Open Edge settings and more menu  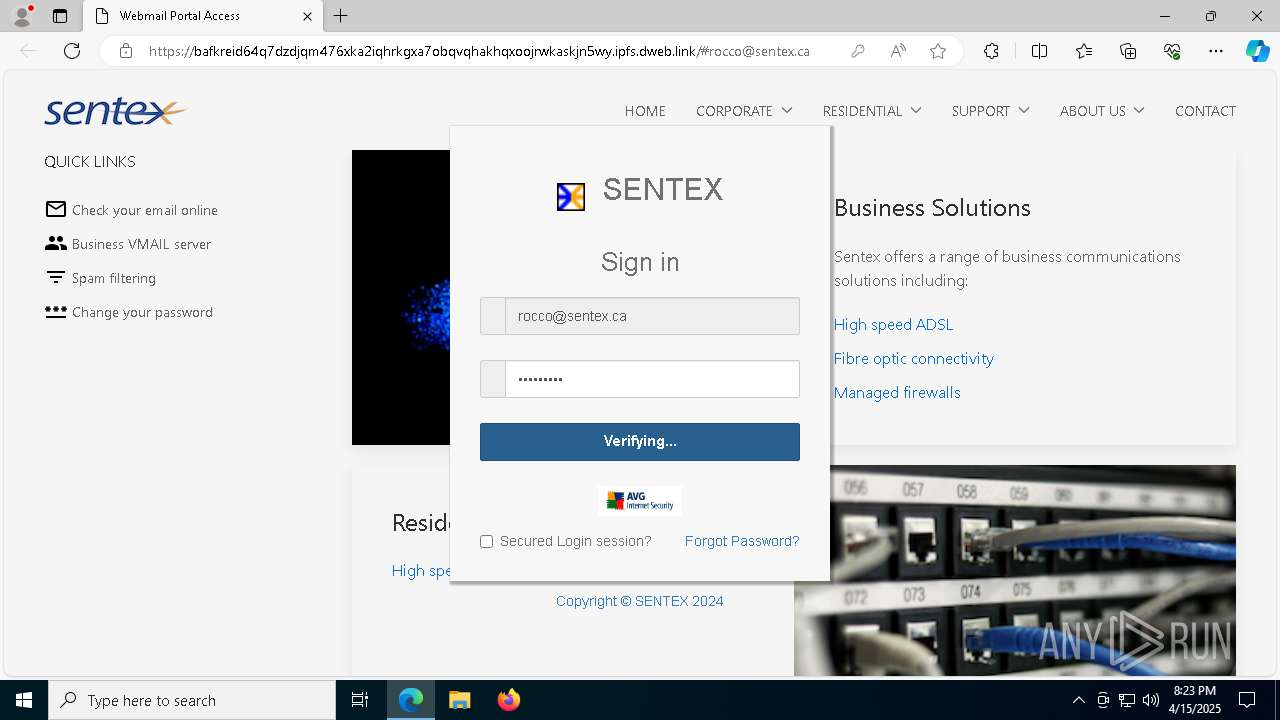pos(1216,51)
